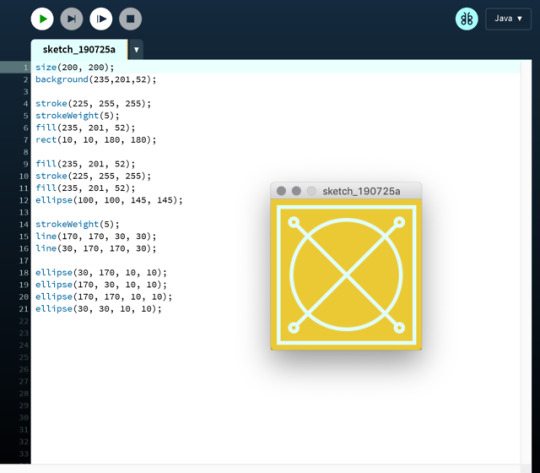Close the sketch_190725a output window
540x473 pixels.
point(281,191)
